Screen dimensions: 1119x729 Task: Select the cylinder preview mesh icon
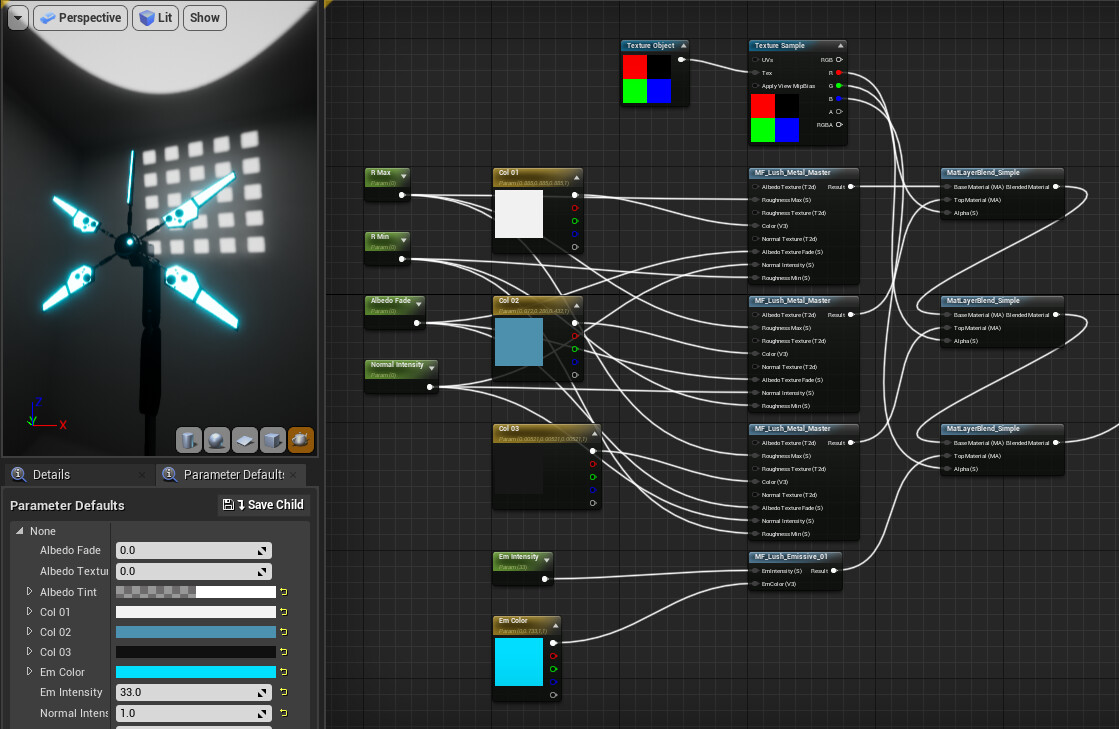point(189,440)
